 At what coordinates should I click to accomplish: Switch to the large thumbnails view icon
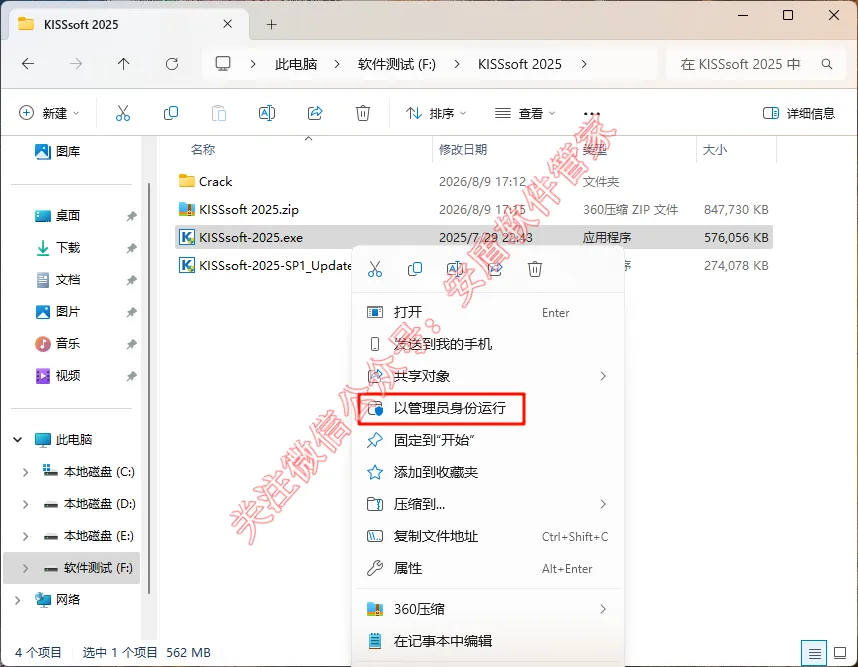tap(840, 653)
